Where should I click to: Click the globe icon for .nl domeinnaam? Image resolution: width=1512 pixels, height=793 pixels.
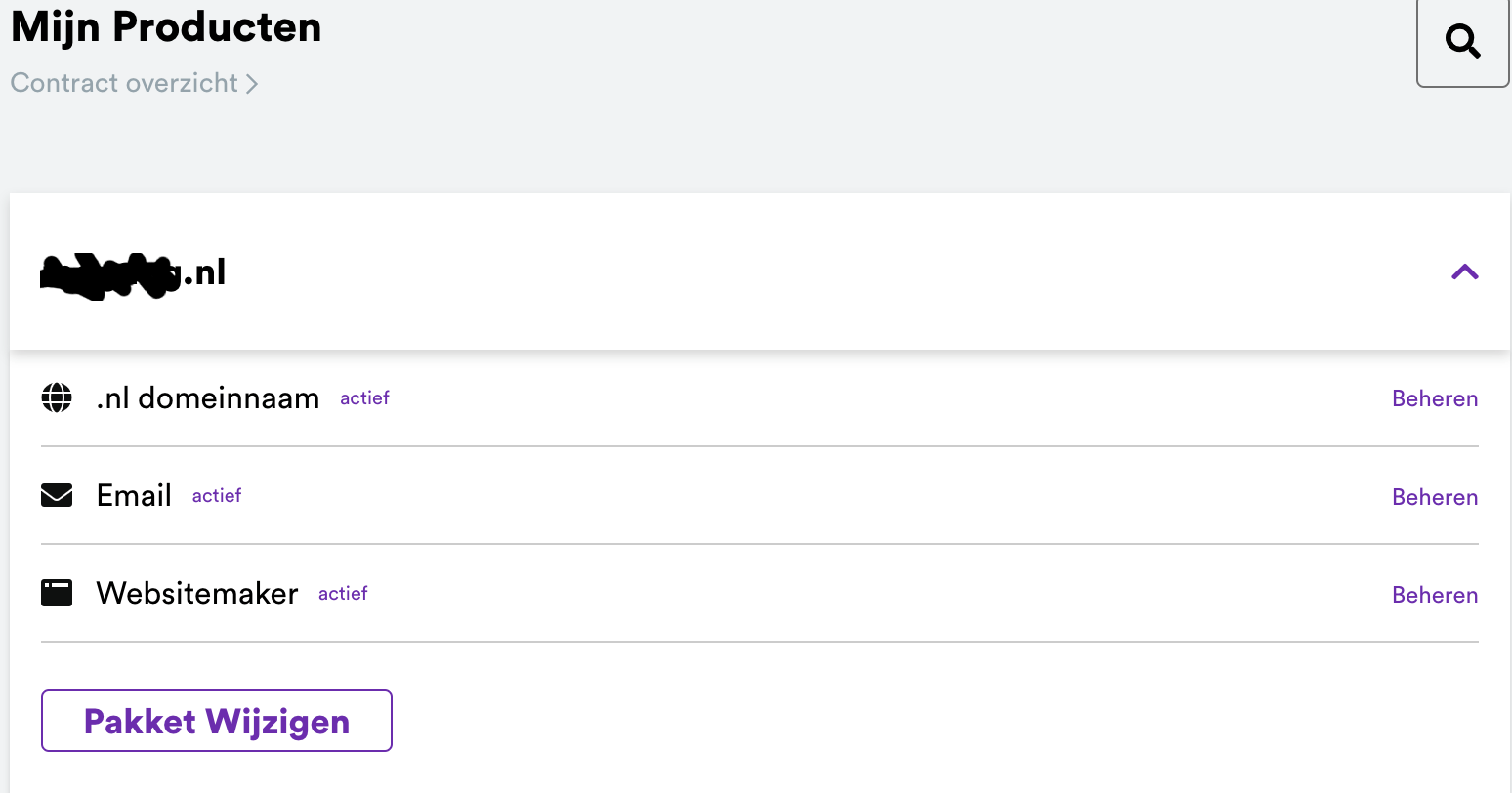57,398
